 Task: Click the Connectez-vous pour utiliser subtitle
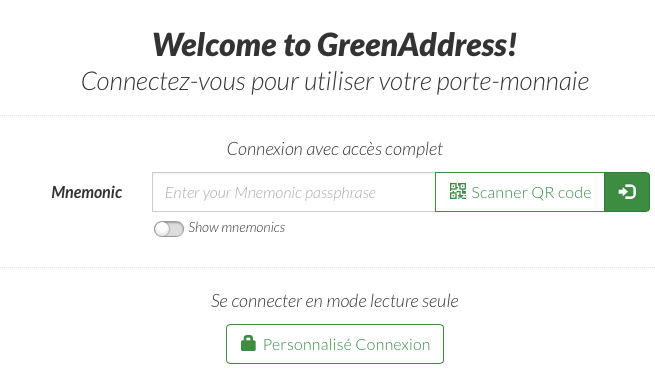(335, 81)
